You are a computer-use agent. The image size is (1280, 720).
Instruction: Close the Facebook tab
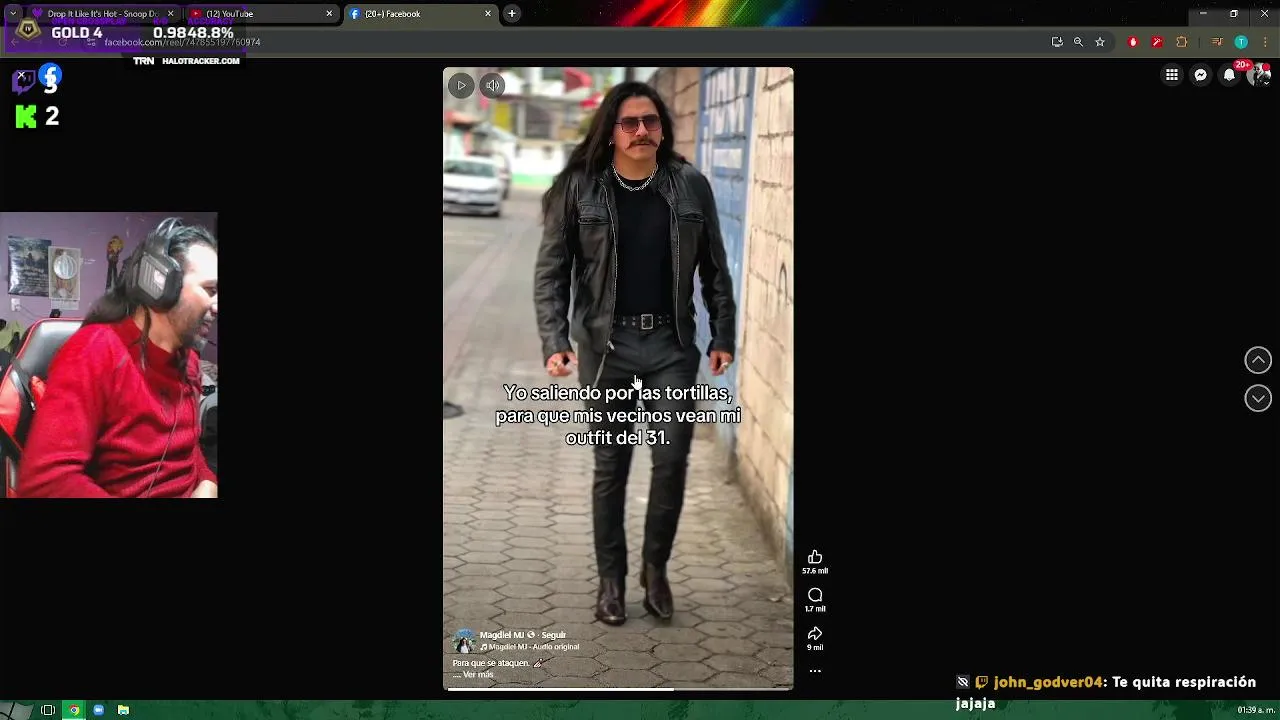pyautogui.click(x=488, y=14)
